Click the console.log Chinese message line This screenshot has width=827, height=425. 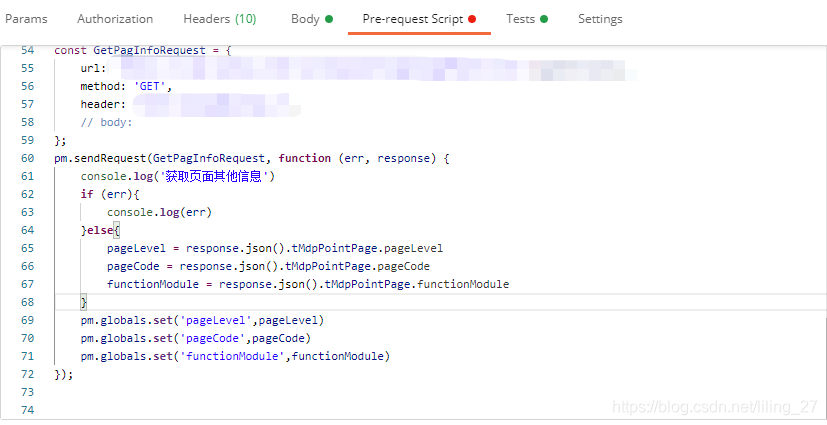[x=178, y=176]
